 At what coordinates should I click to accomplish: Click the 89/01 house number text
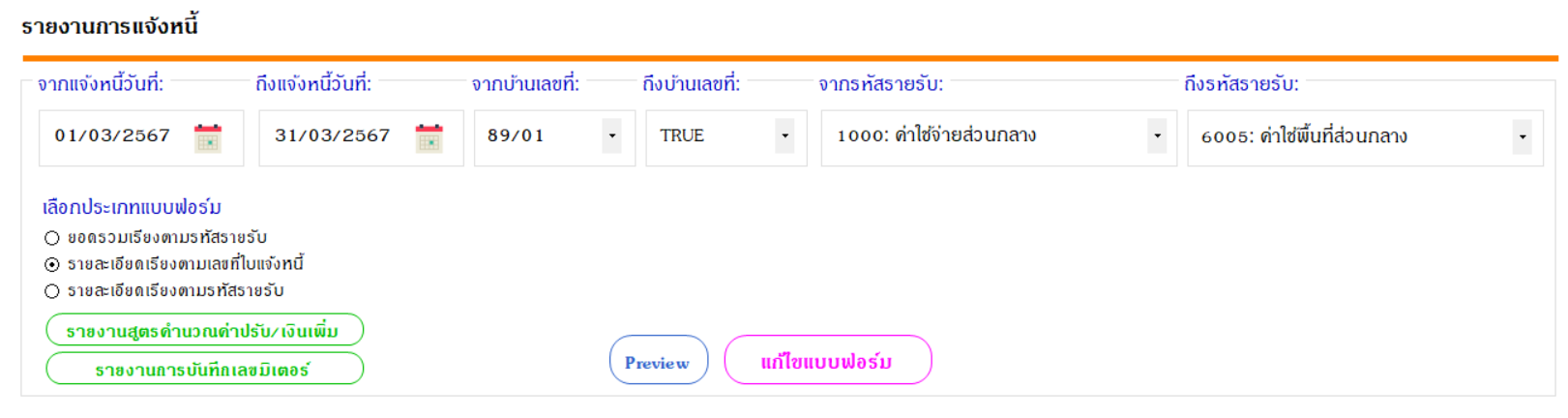click(x=516, y=136)
